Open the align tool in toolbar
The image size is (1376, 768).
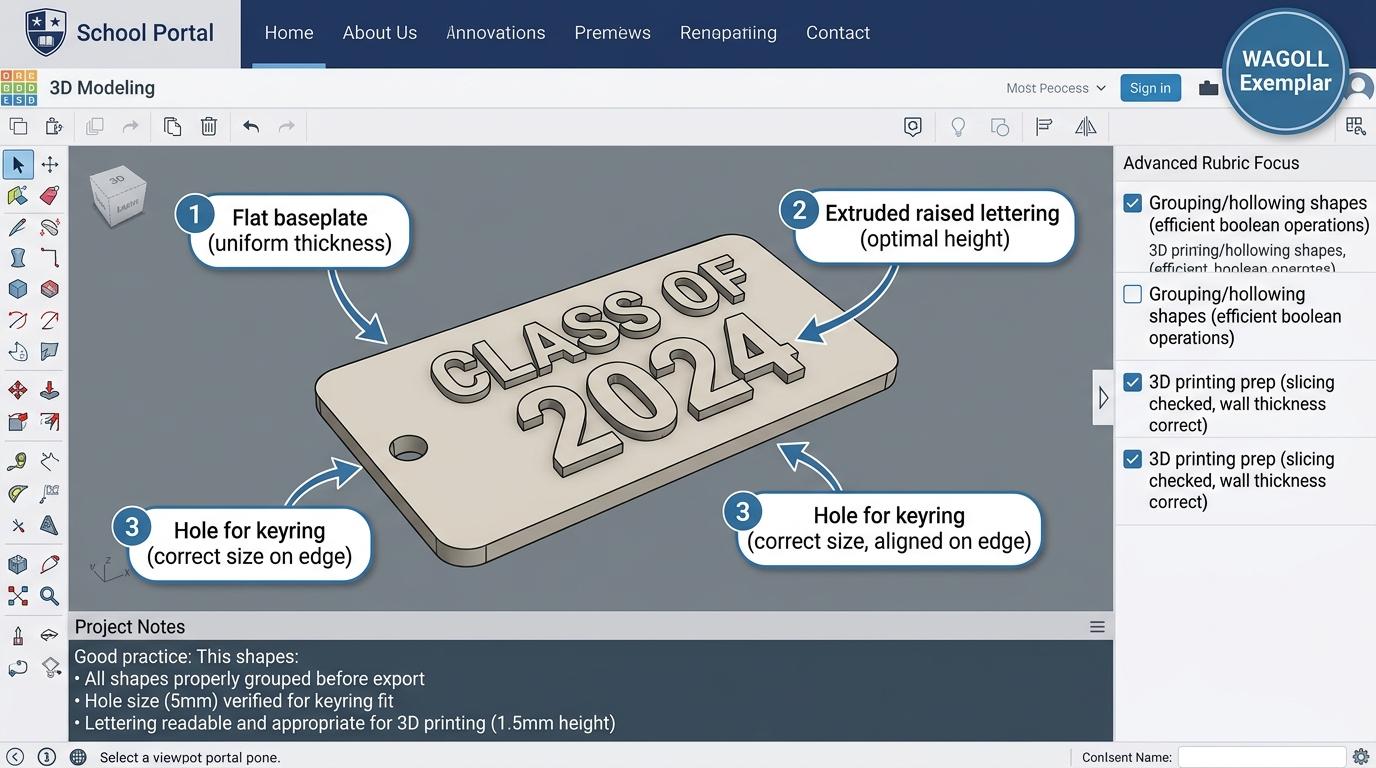pyautogui.click(x=1044, y=127)
